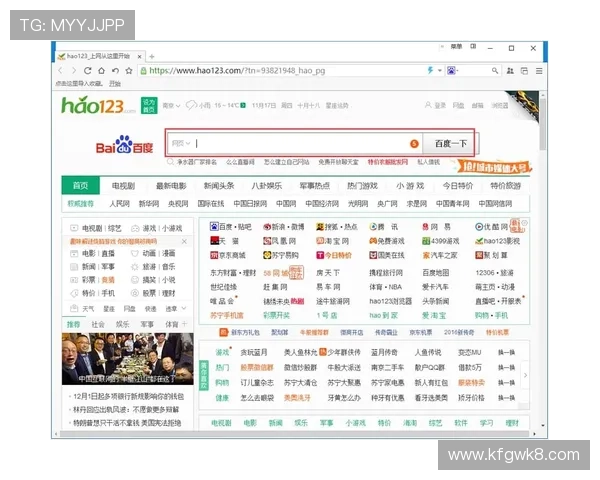Image resolution: width=600 pixels, height=480 pixels.
Task: Click the green 设为首页 button
Action: [149, 106]
